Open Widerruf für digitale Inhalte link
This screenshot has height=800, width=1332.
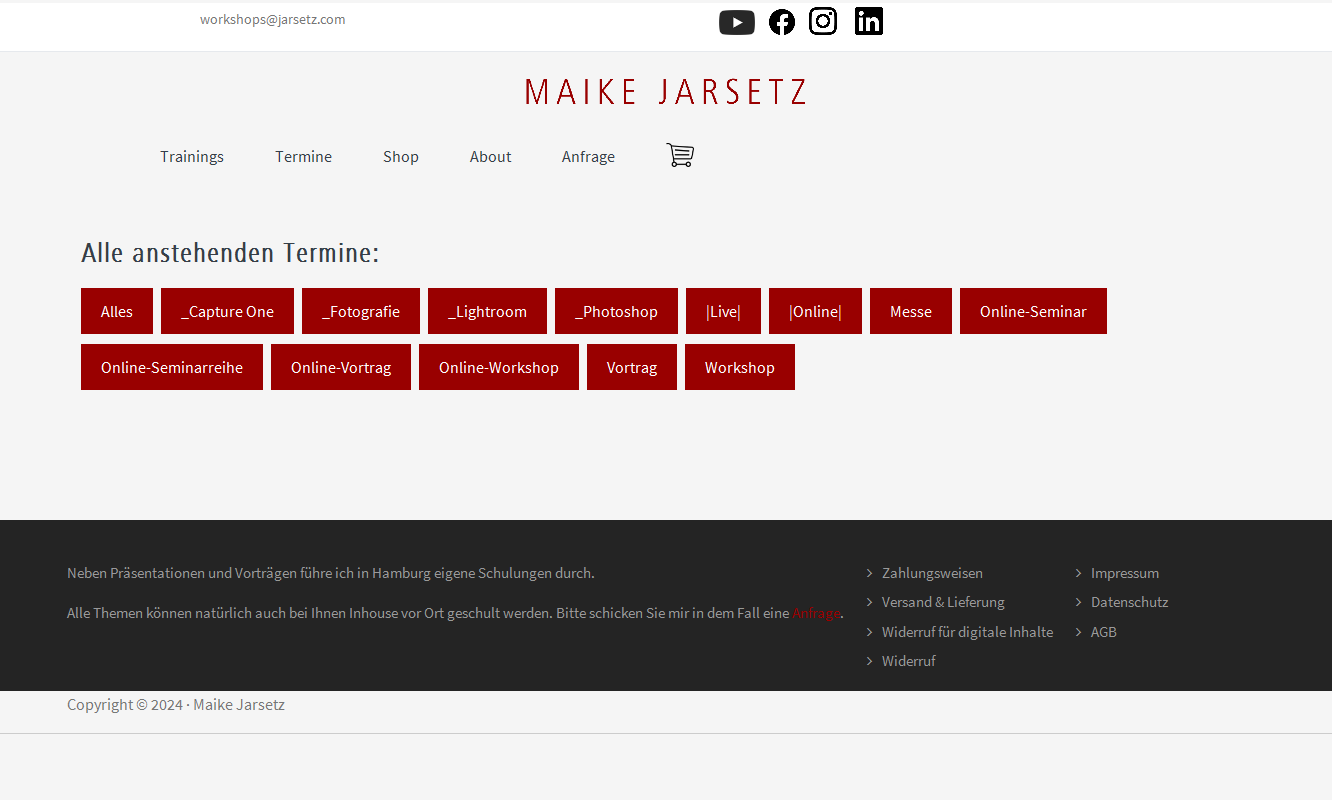967,632
